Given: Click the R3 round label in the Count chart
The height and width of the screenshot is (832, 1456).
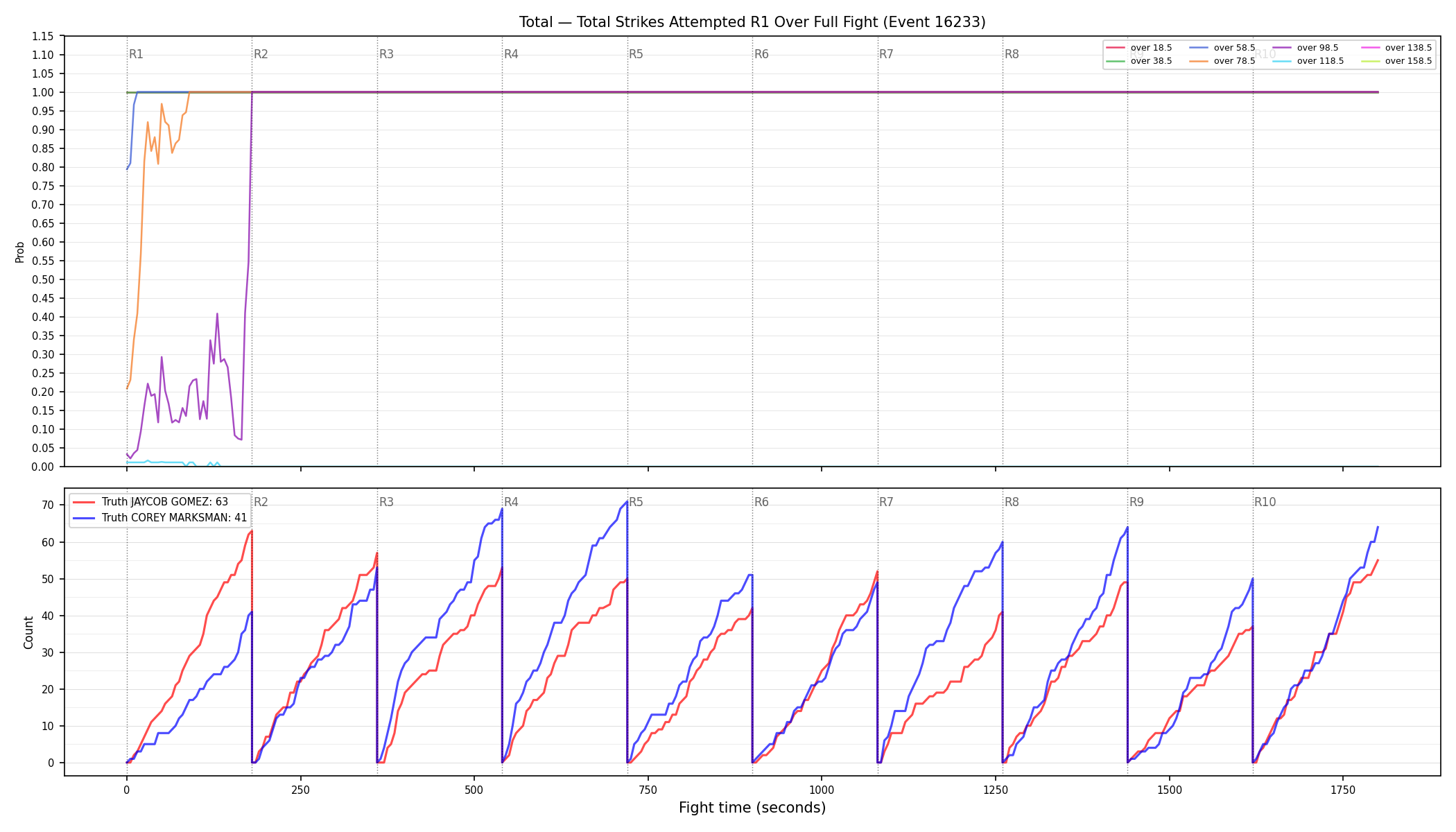Looking at the screenshot, I should click(386, 502).
